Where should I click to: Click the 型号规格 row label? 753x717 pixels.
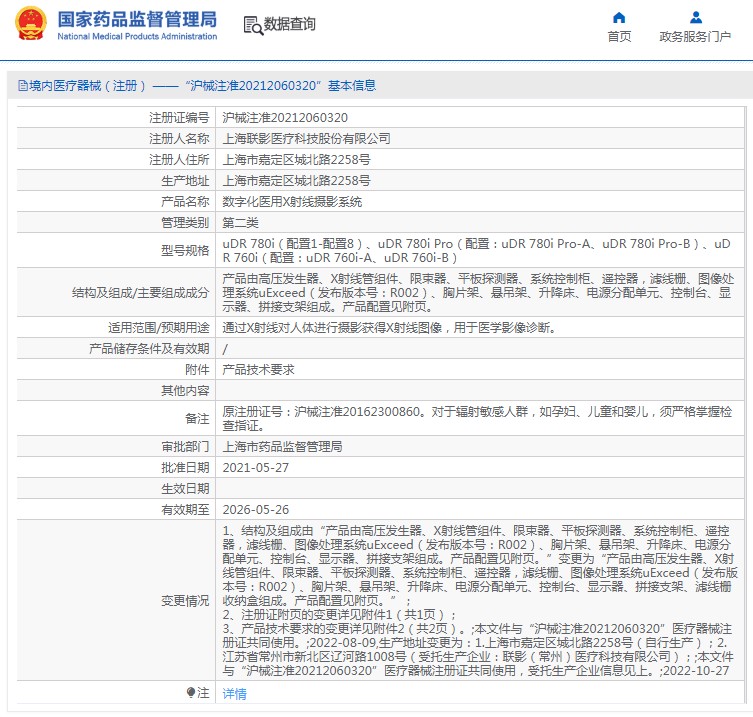click(x=185, y=251)
